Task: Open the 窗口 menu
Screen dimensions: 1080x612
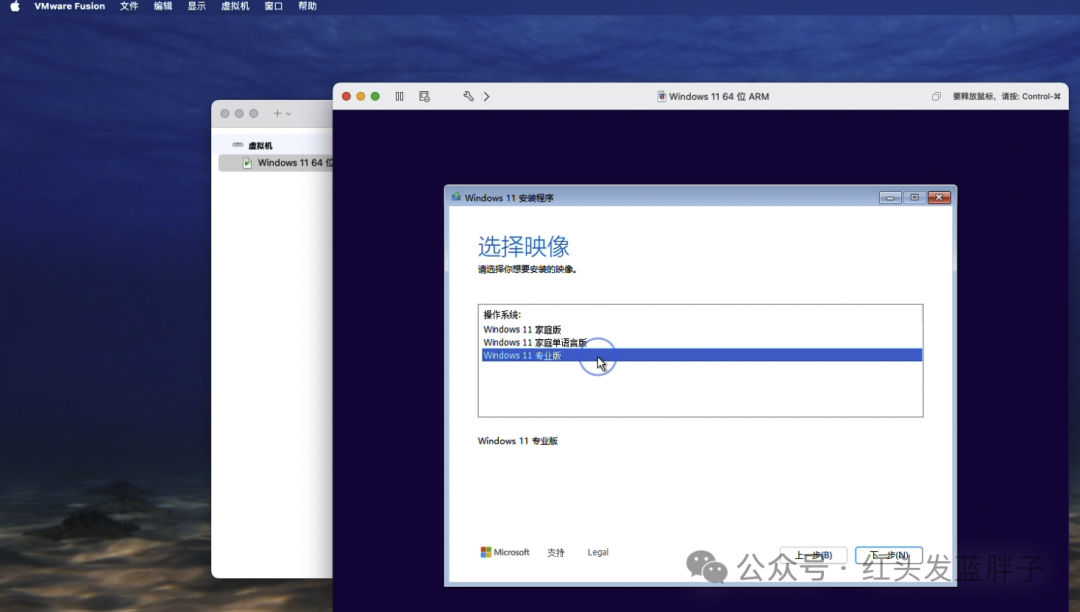Action: coord(273,6)
